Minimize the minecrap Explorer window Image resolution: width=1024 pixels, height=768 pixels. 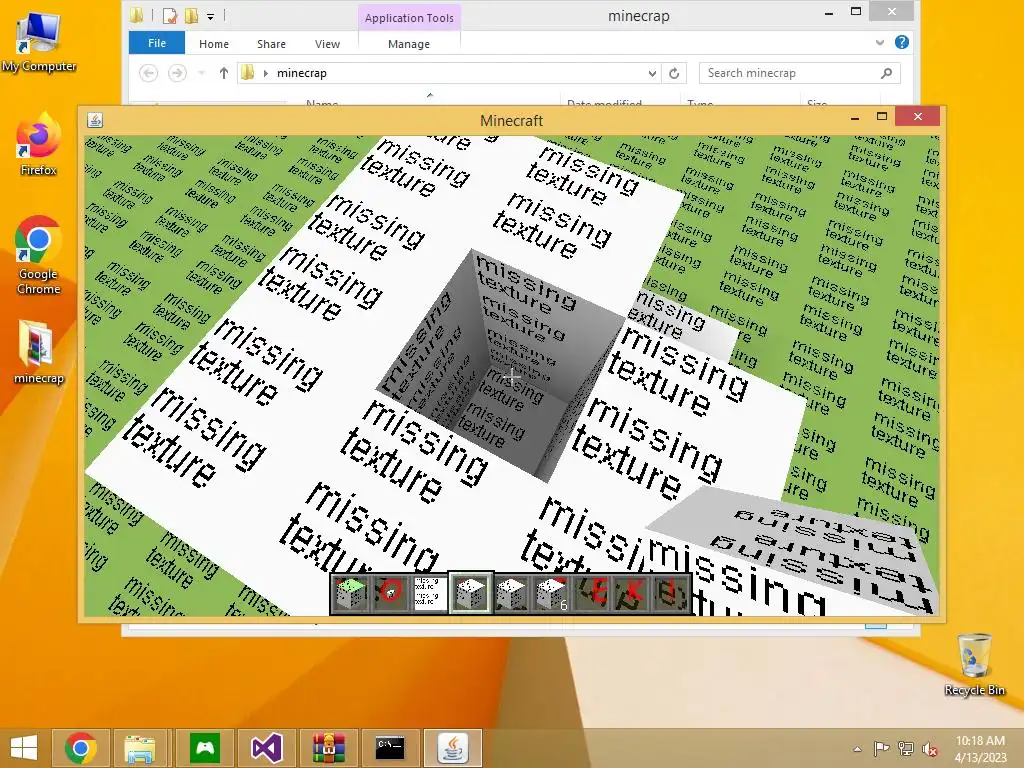(x=829, y=12)
